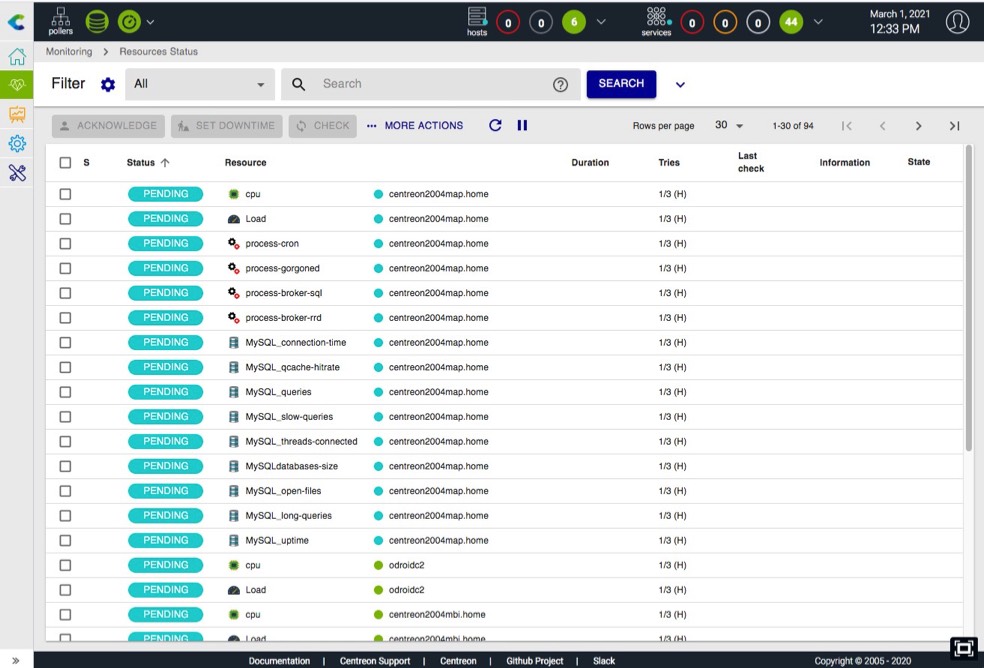Open the user profile icon
Viewport: 984px width, 668px height.
click(957, 21)
